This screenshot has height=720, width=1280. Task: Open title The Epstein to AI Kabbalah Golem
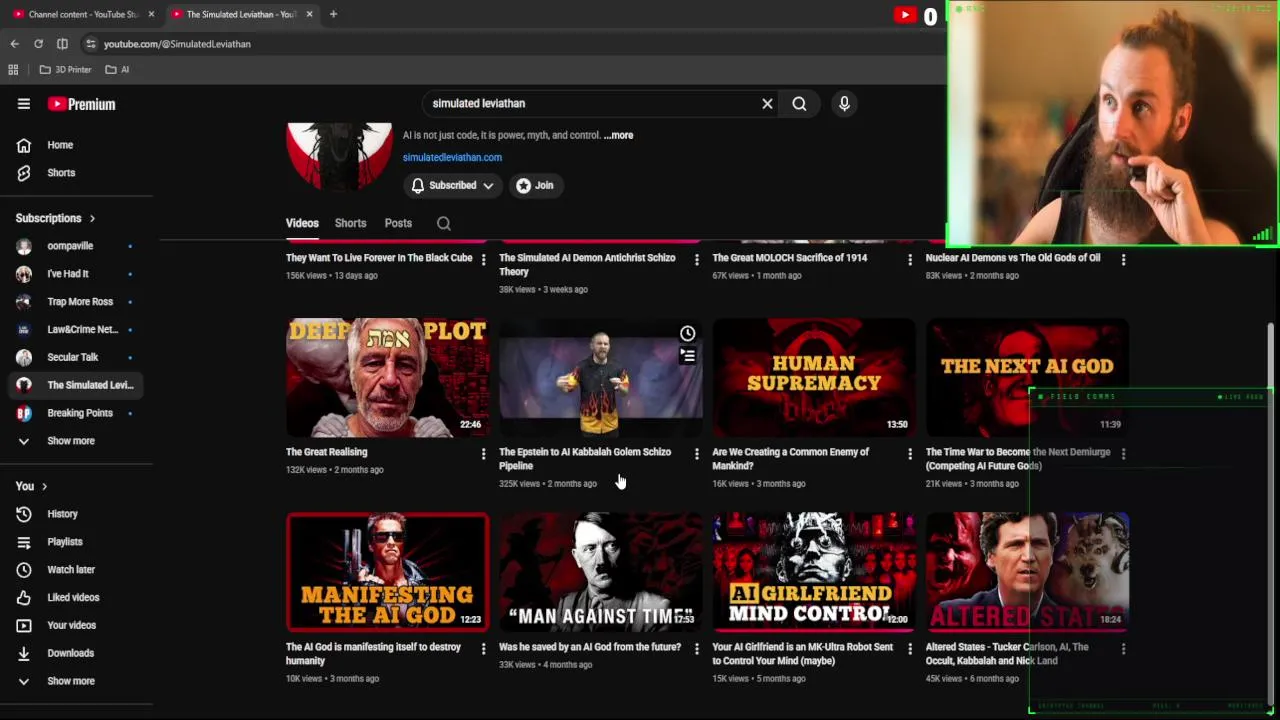coord(585,459)
